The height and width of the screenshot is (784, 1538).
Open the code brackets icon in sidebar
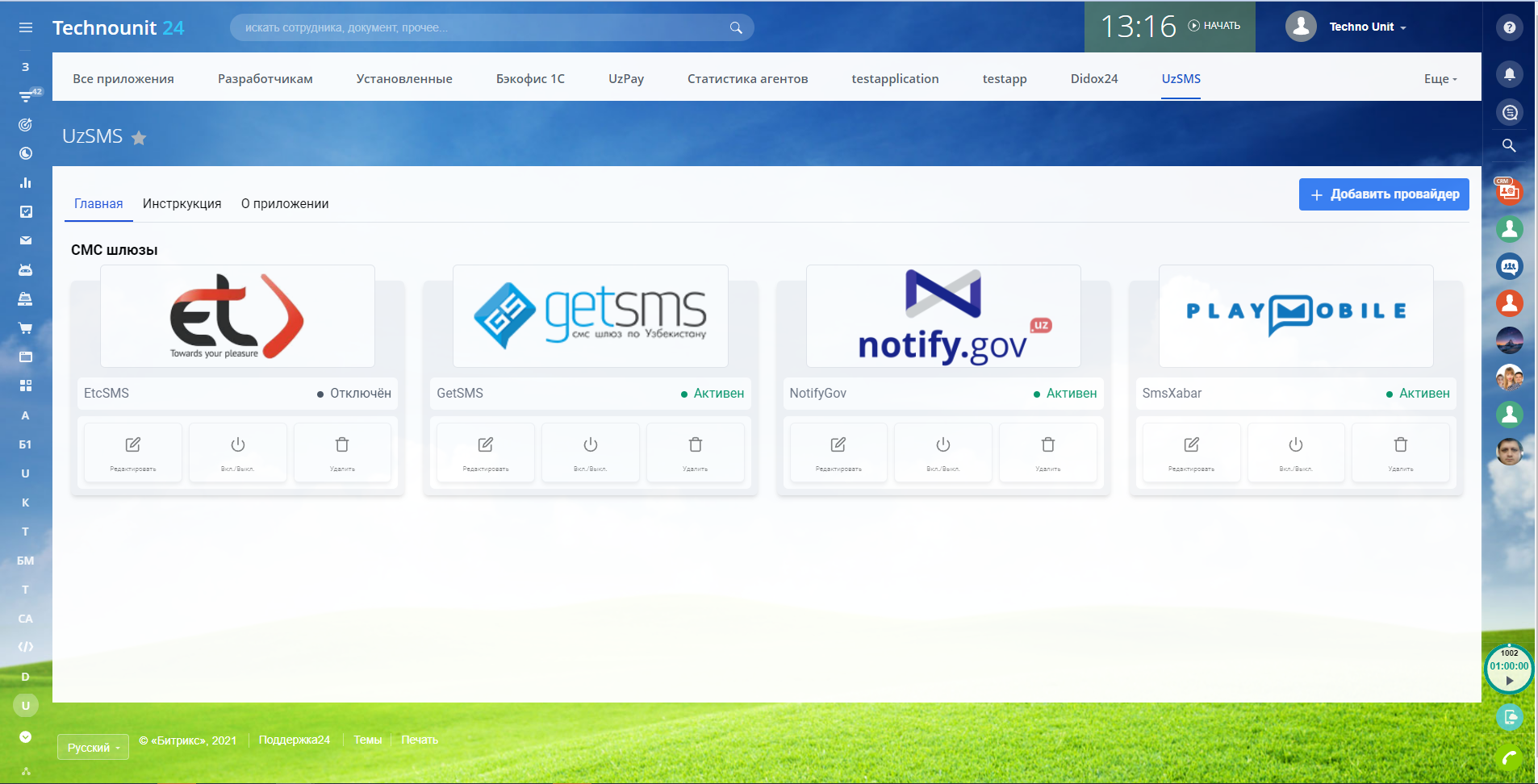26,647
